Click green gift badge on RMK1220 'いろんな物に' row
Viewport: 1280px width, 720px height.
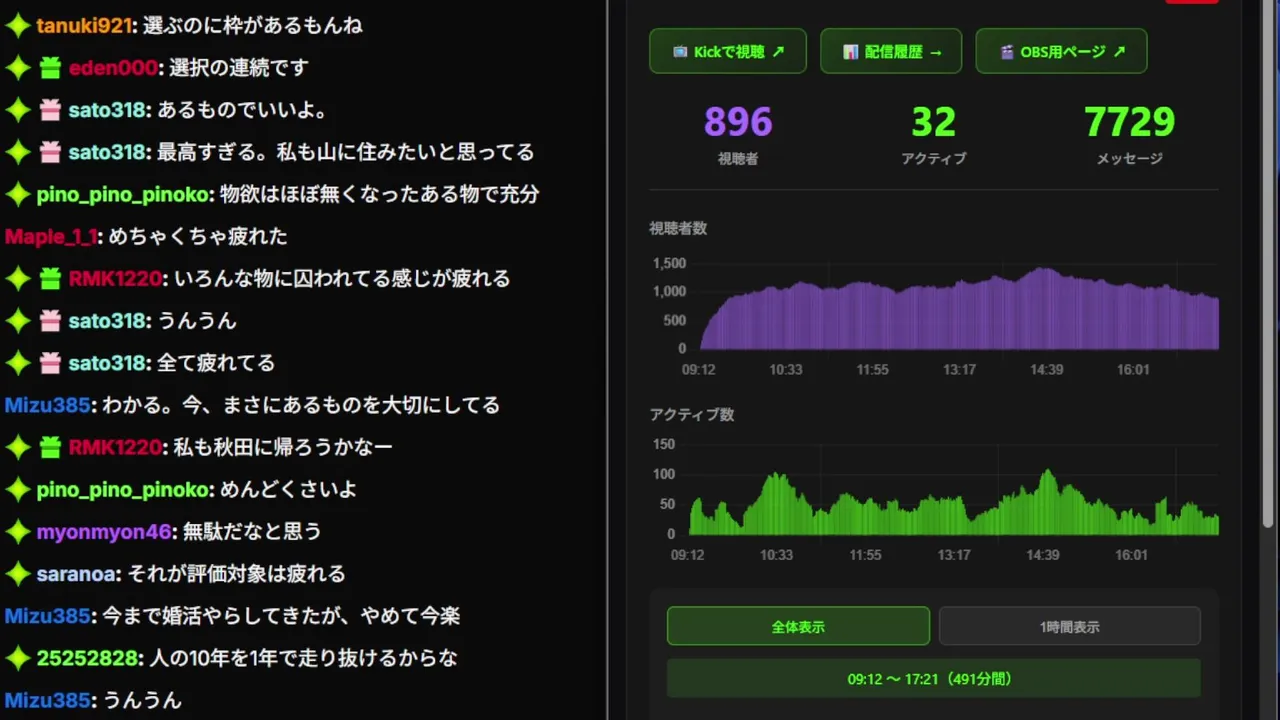tap(50, 278)
